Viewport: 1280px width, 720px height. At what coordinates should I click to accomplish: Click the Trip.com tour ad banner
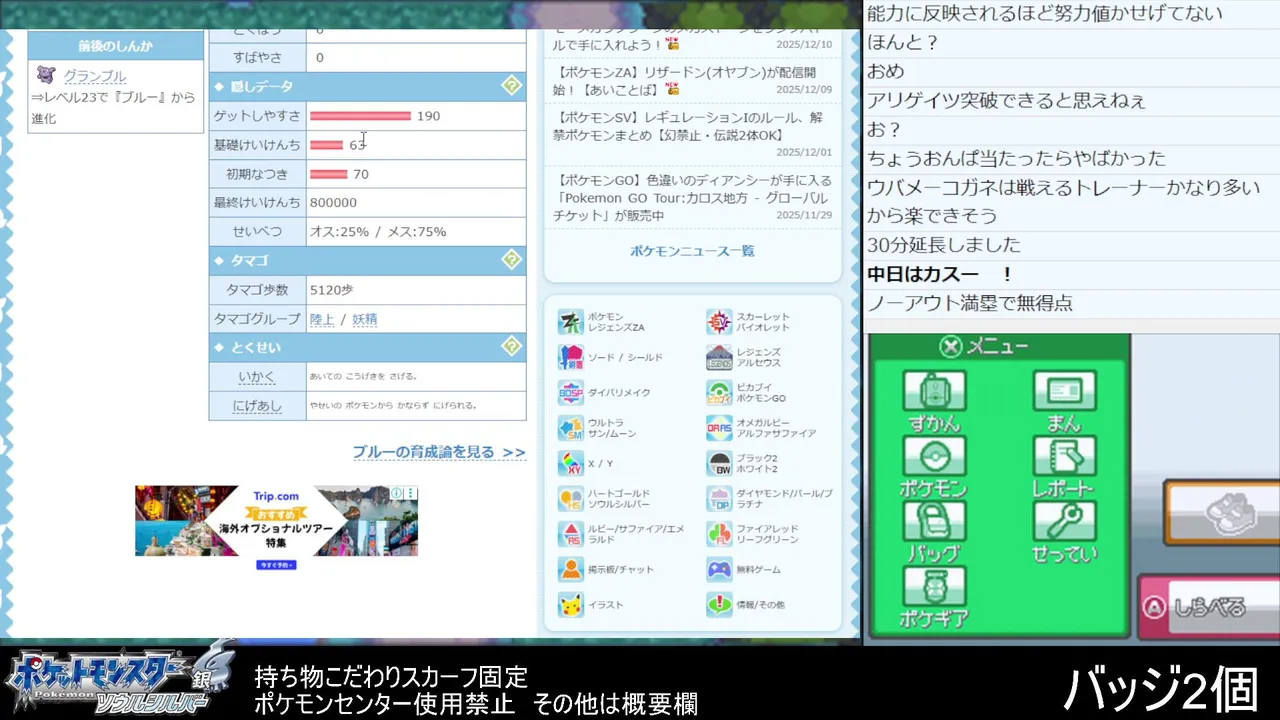coord(277,521)
